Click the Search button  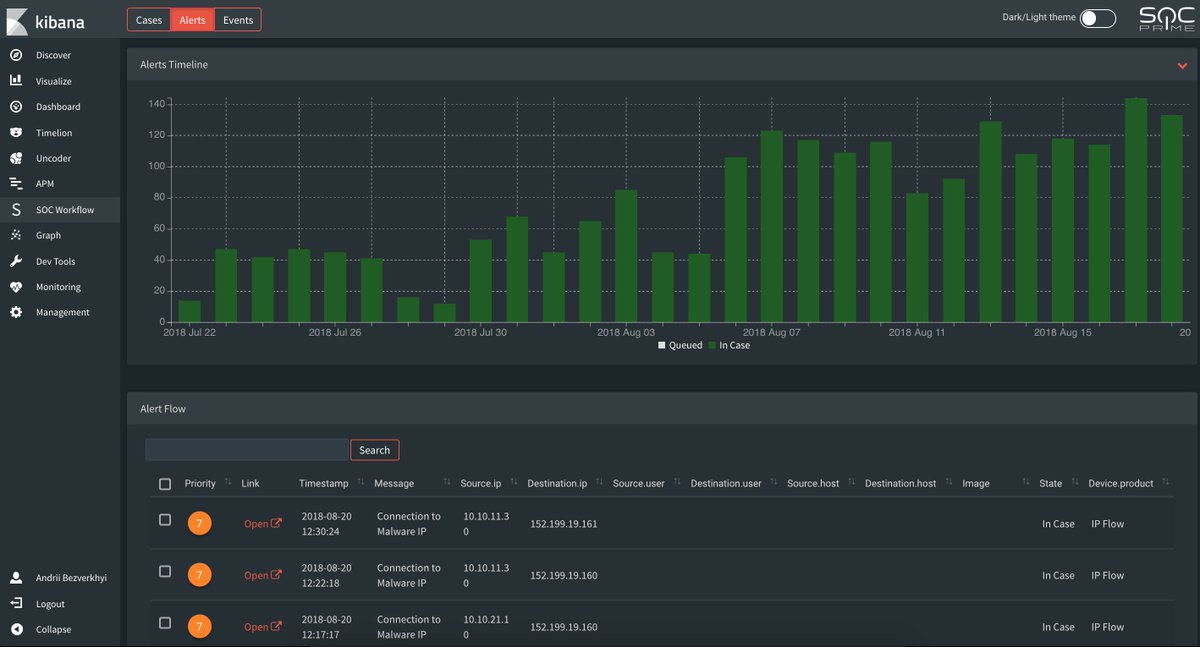374,450
